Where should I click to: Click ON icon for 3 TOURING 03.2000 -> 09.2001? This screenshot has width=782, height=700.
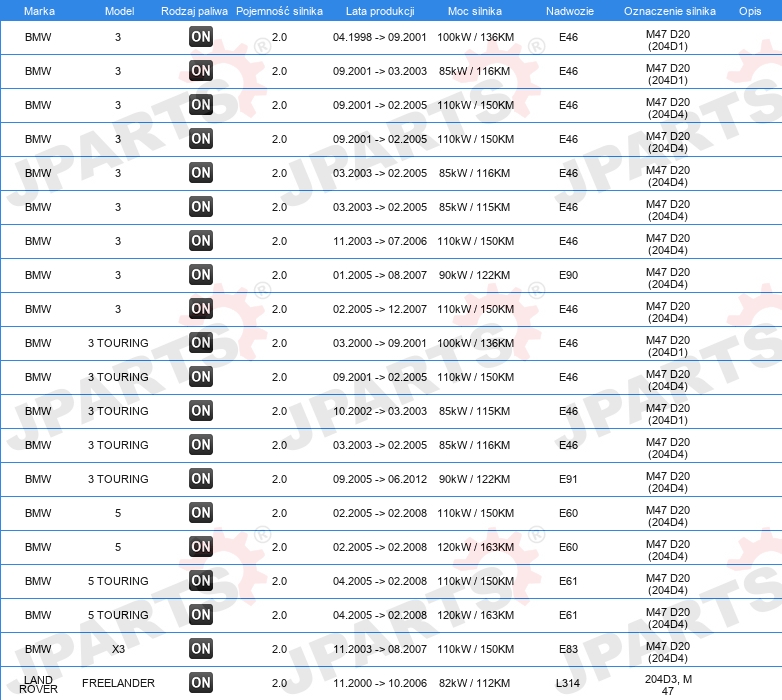coord(201,343)
